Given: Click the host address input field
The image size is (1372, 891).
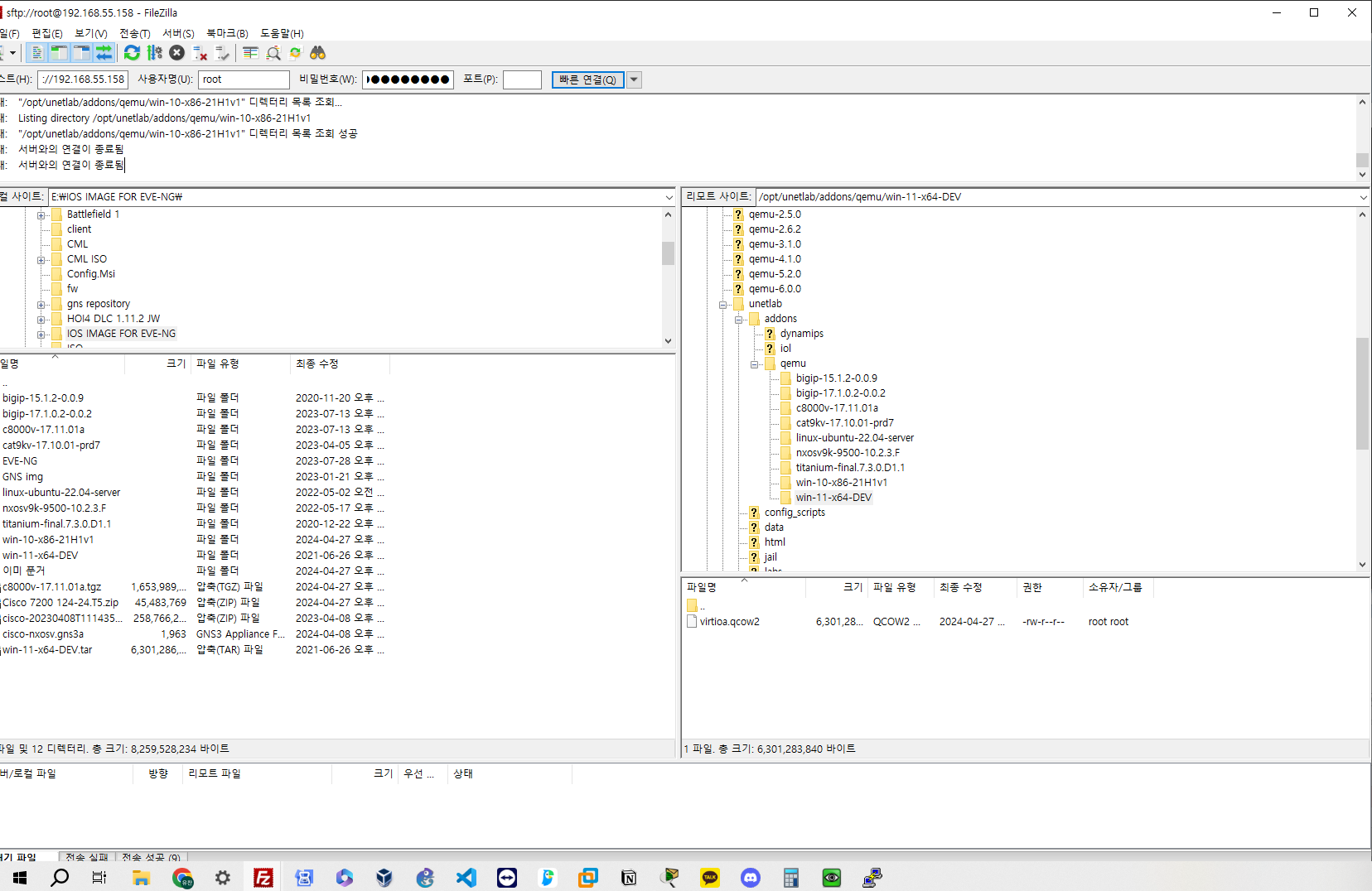Looking at the screenshot, I should 83,79.
